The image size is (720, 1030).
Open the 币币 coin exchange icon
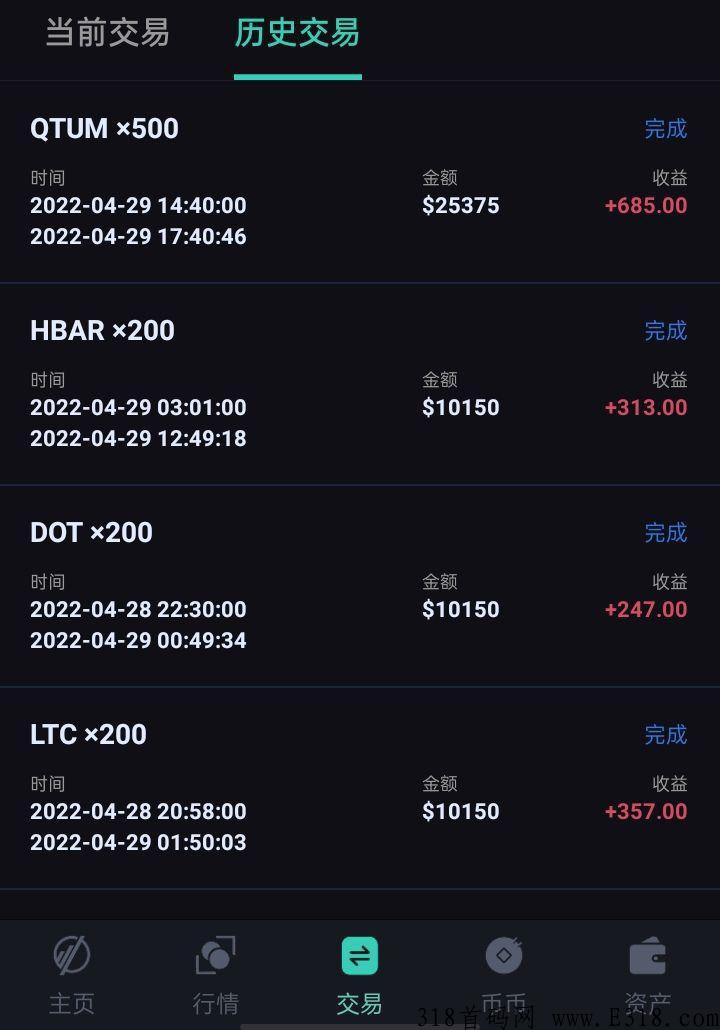(x=504, y=955)
